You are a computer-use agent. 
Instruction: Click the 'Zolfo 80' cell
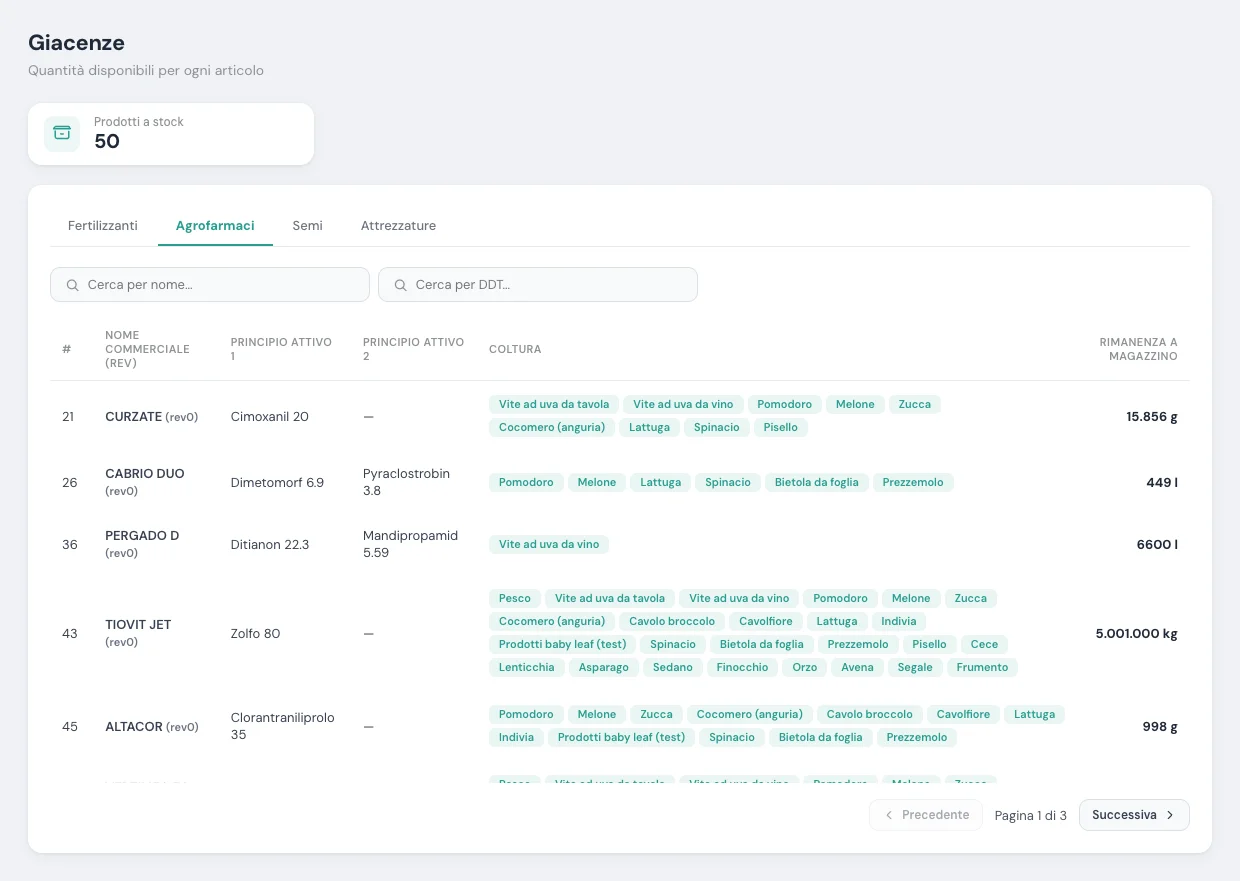pyautogui.click(x=255, y=634)
